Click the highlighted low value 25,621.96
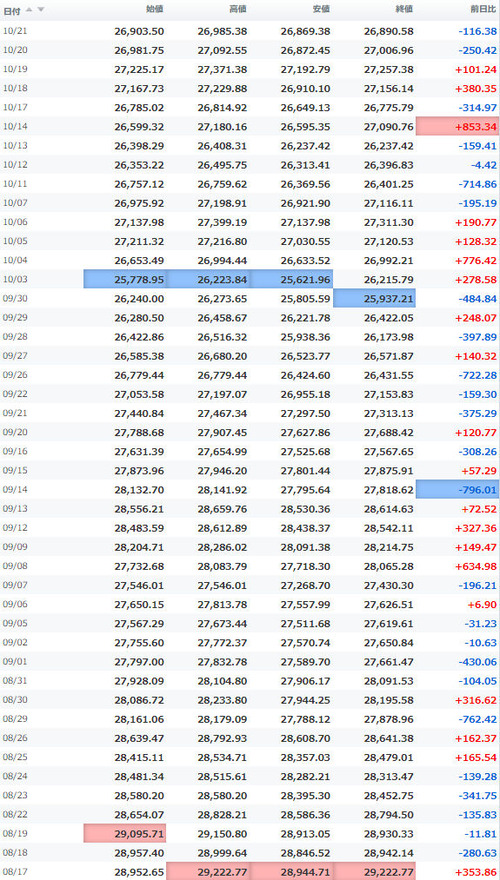 point(291,279)
